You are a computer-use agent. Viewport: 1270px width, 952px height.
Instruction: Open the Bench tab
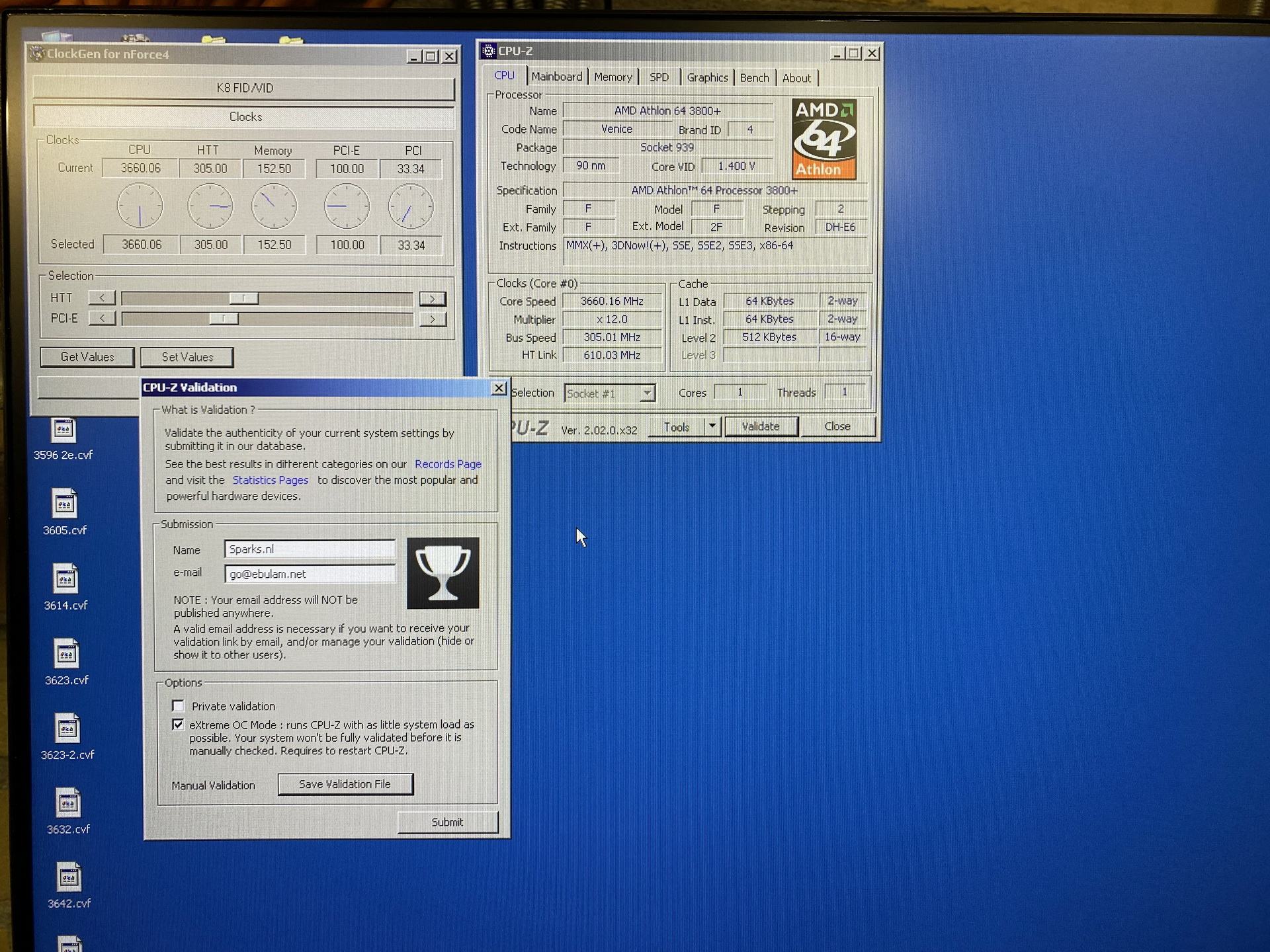(x=755, y=78)
